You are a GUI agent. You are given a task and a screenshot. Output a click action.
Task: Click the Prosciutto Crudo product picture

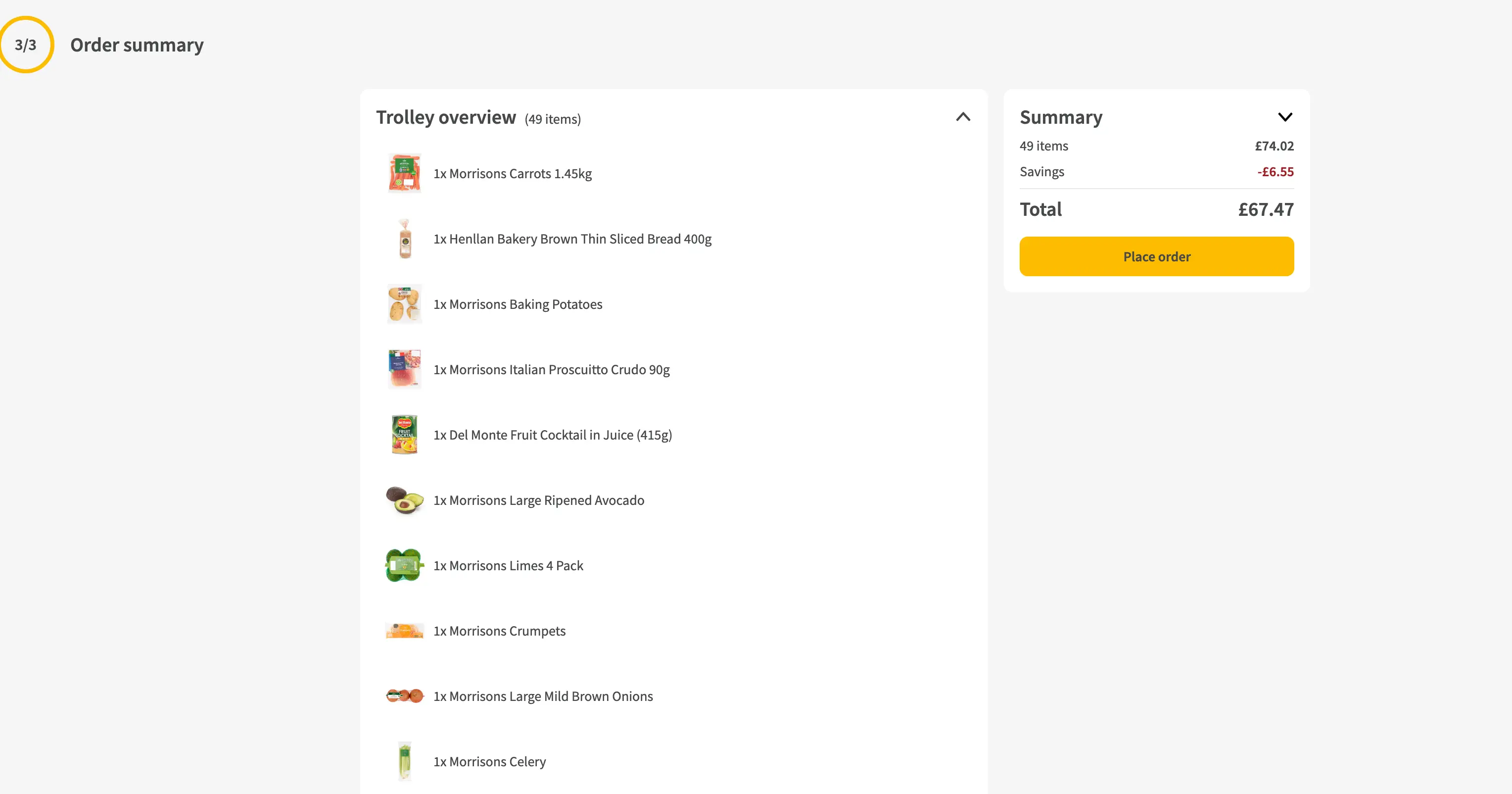pos(404,369)
